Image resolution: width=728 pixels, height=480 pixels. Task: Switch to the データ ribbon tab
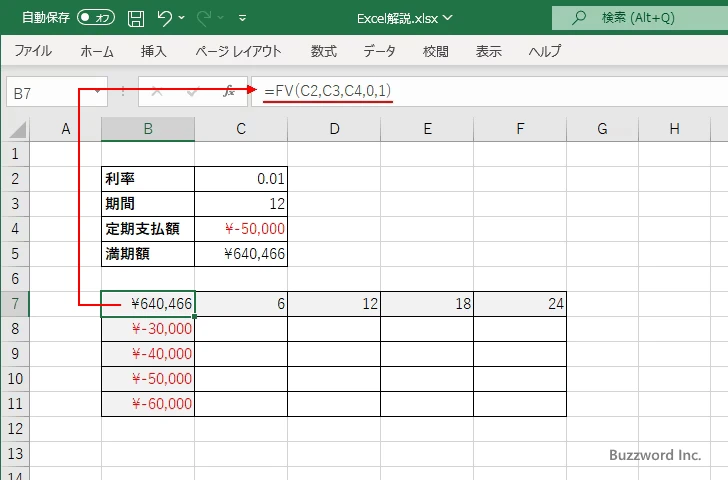click(x=379, y=51)
